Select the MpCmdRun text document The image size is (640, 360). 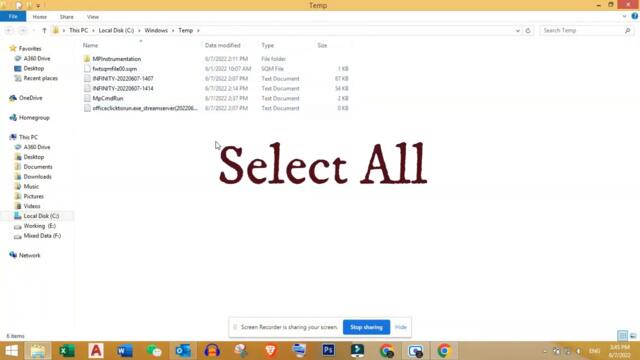point(108,98)
